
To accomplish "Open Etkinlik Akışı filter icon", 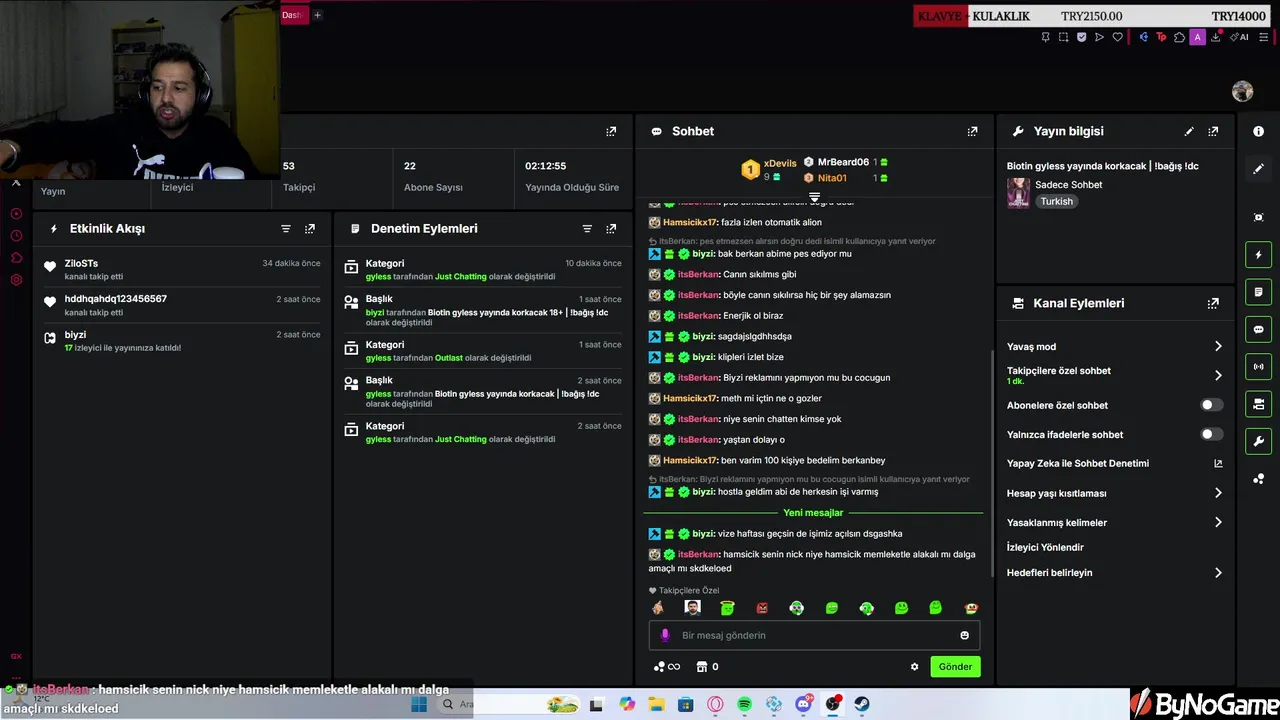I will pyautogui.click(x=286, y=229).
